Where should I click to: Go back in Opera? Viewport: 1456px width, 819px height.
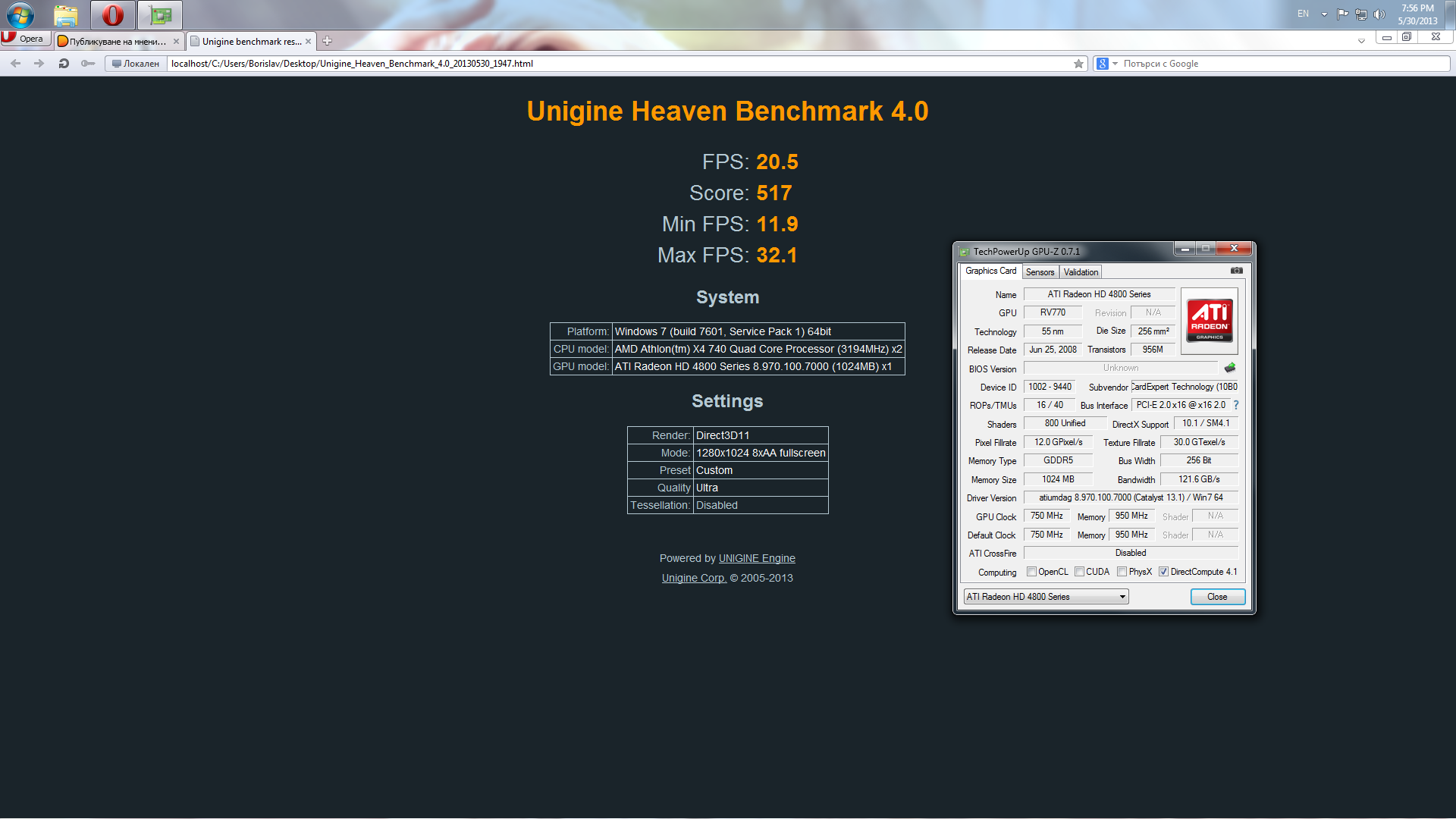click(x=16, y=64)
